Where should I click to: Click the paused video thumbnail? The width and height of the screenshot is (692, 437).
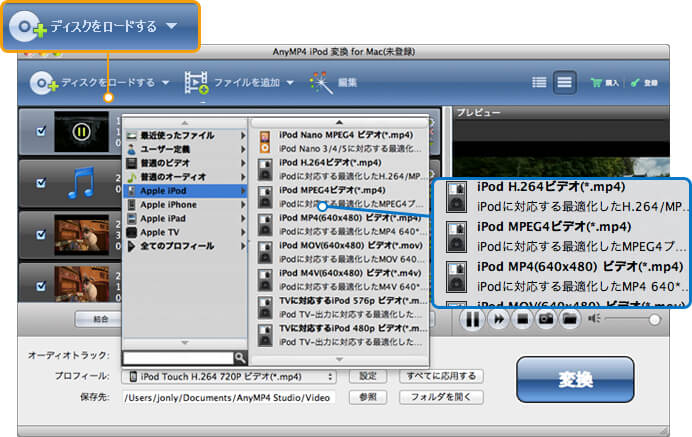click(x=81, y=132)
